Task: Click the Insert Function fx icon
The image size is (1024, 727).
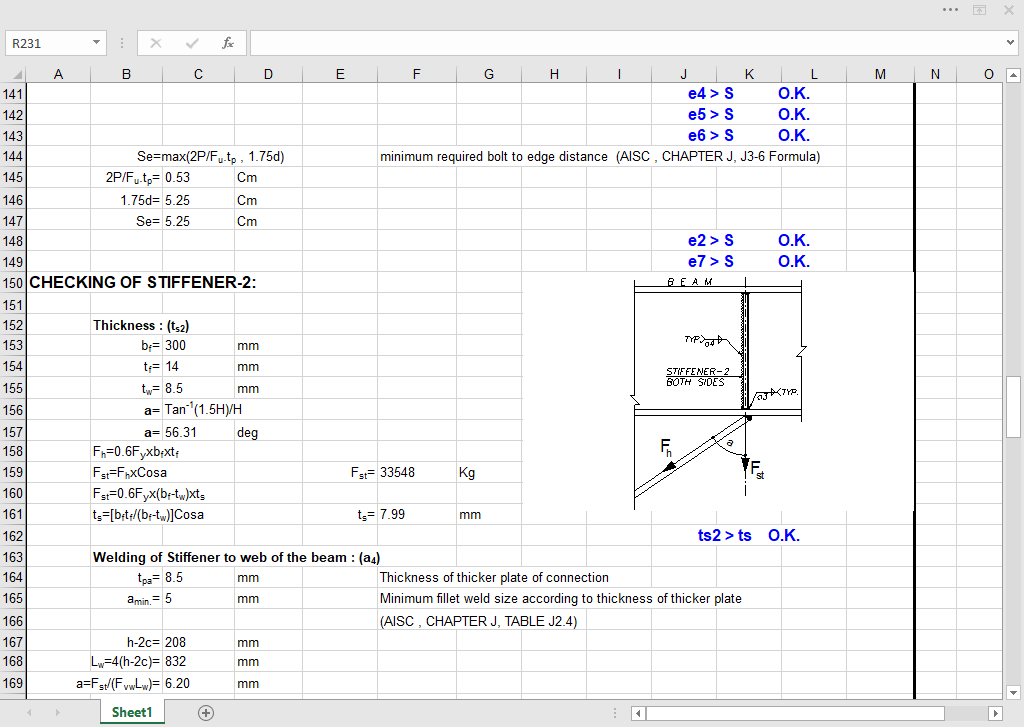Action: (x=227, y=43)
